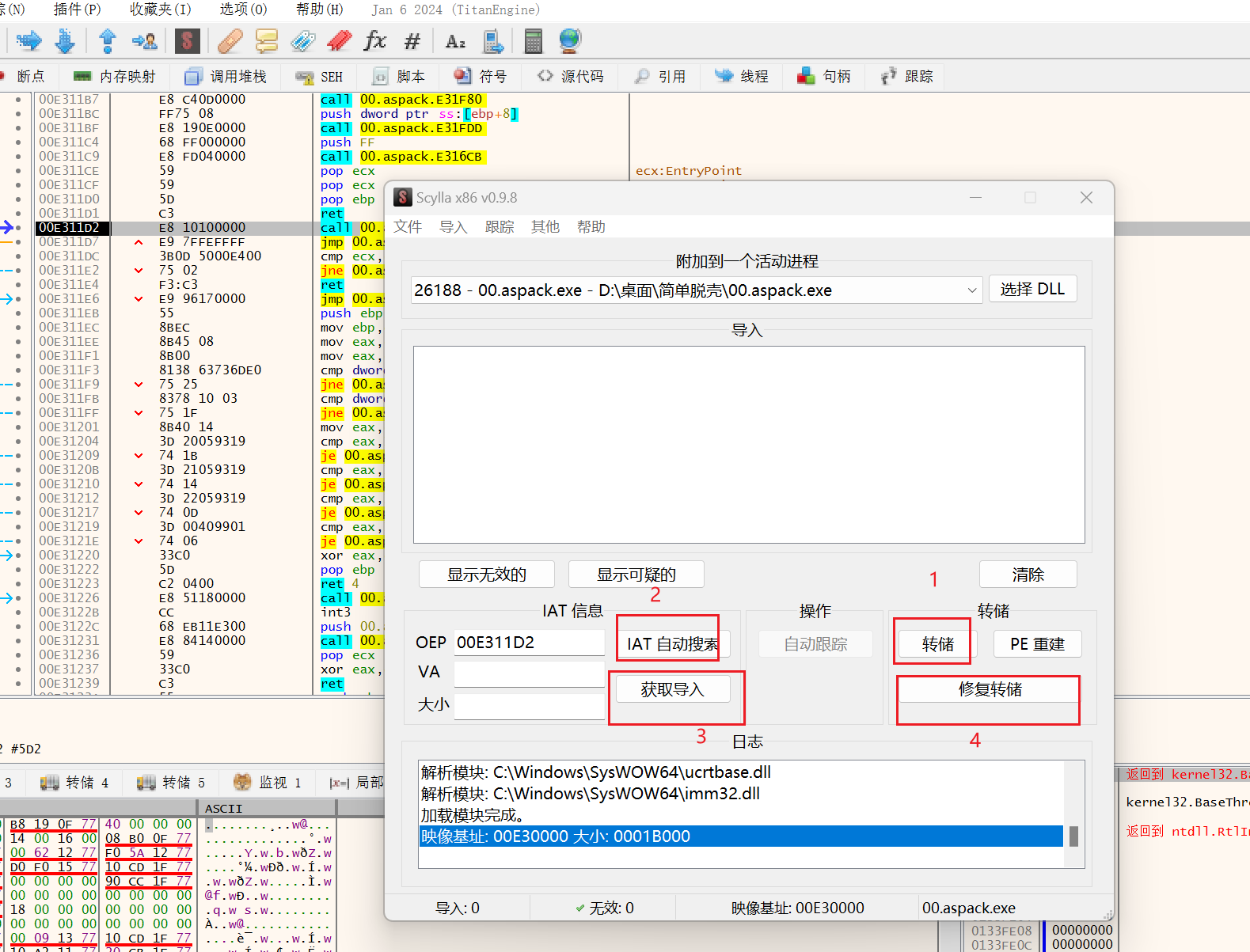The height and width of the screenshot is (952, 1250).
Task: Open Scylla via the red S toolbar icon
Action: coord(187,41)
